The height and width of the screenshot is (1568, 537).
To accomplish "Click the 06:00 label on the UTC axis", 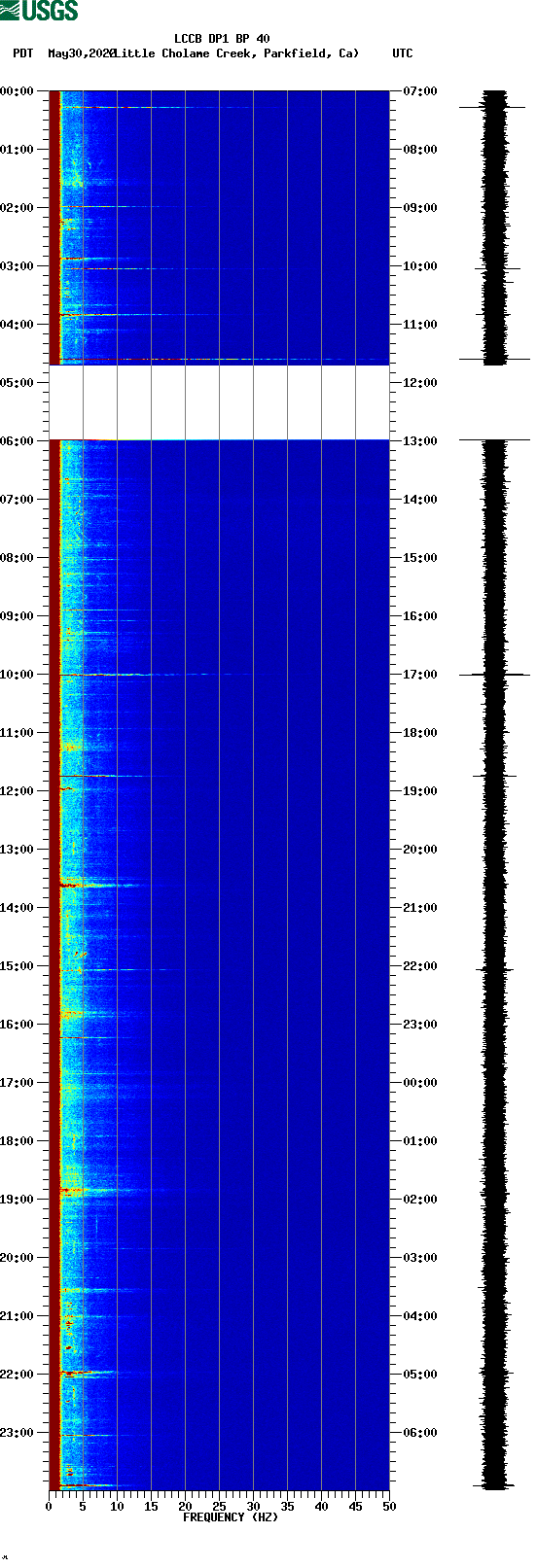I will pos(420,1433).
